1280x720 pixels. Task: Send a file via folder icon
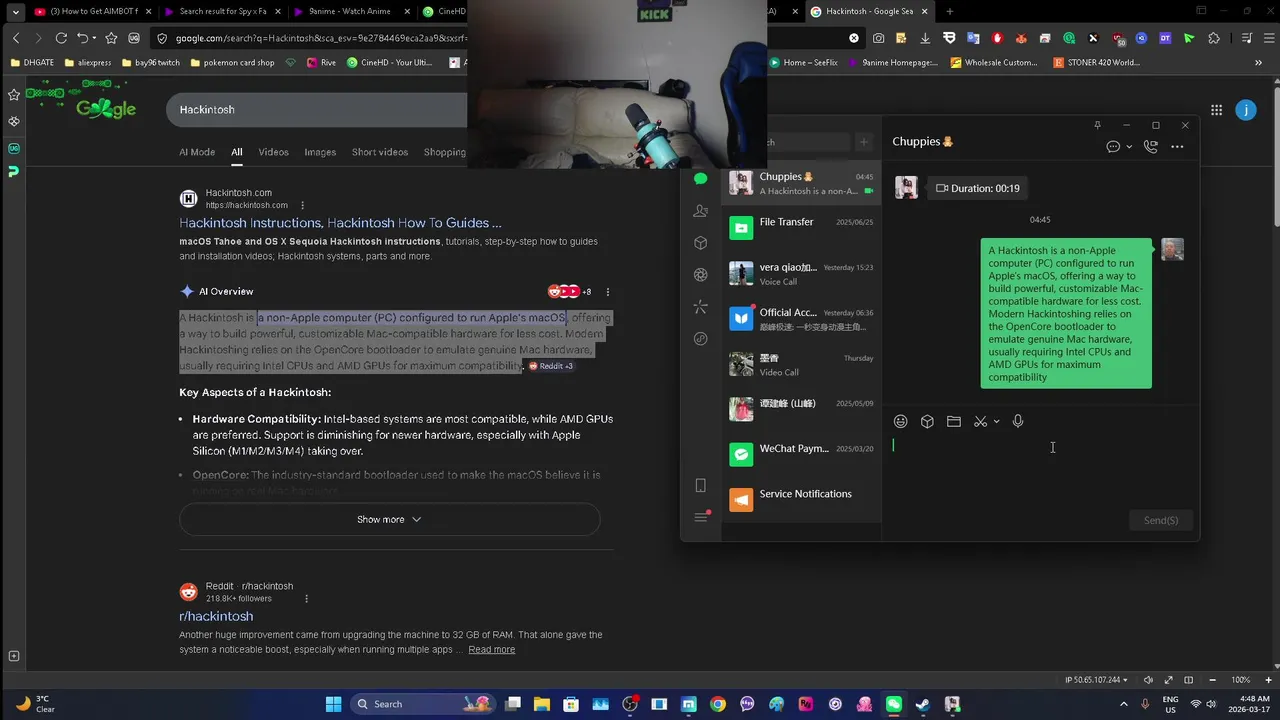[954, 421]
